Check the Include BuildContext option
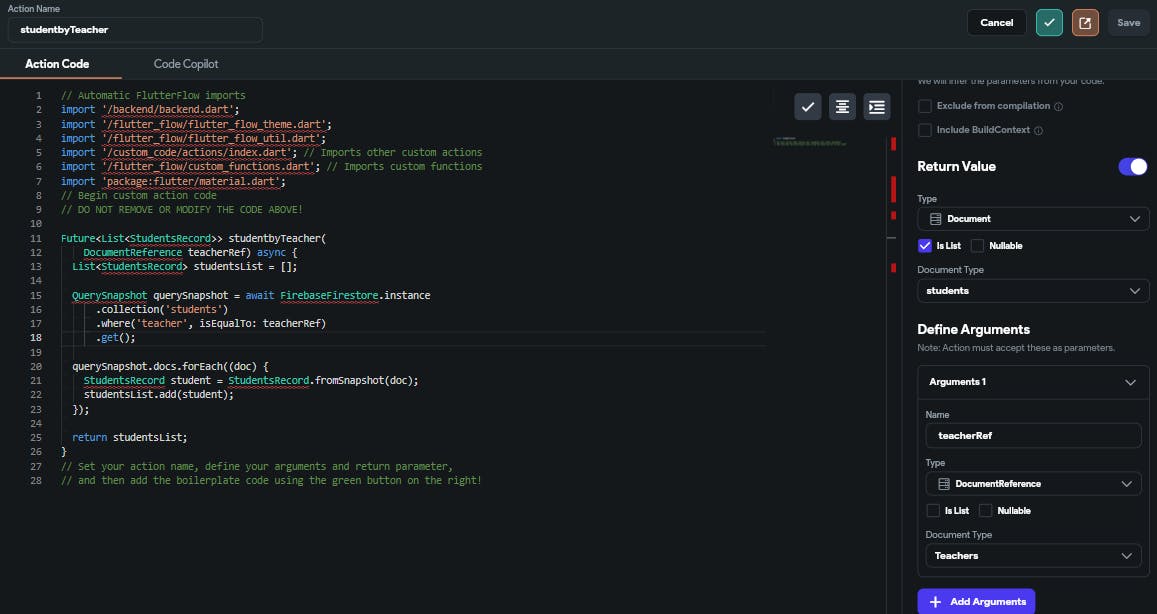1157x614 pixels. (x=925, y=130)
